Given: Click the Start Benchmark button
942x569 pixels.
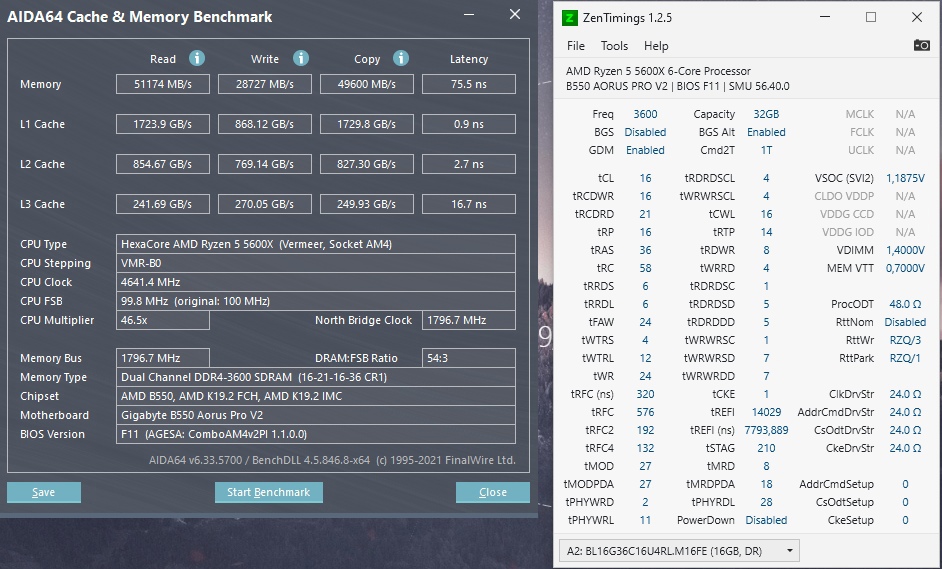Looking at the screenshot, I should 269,492.
